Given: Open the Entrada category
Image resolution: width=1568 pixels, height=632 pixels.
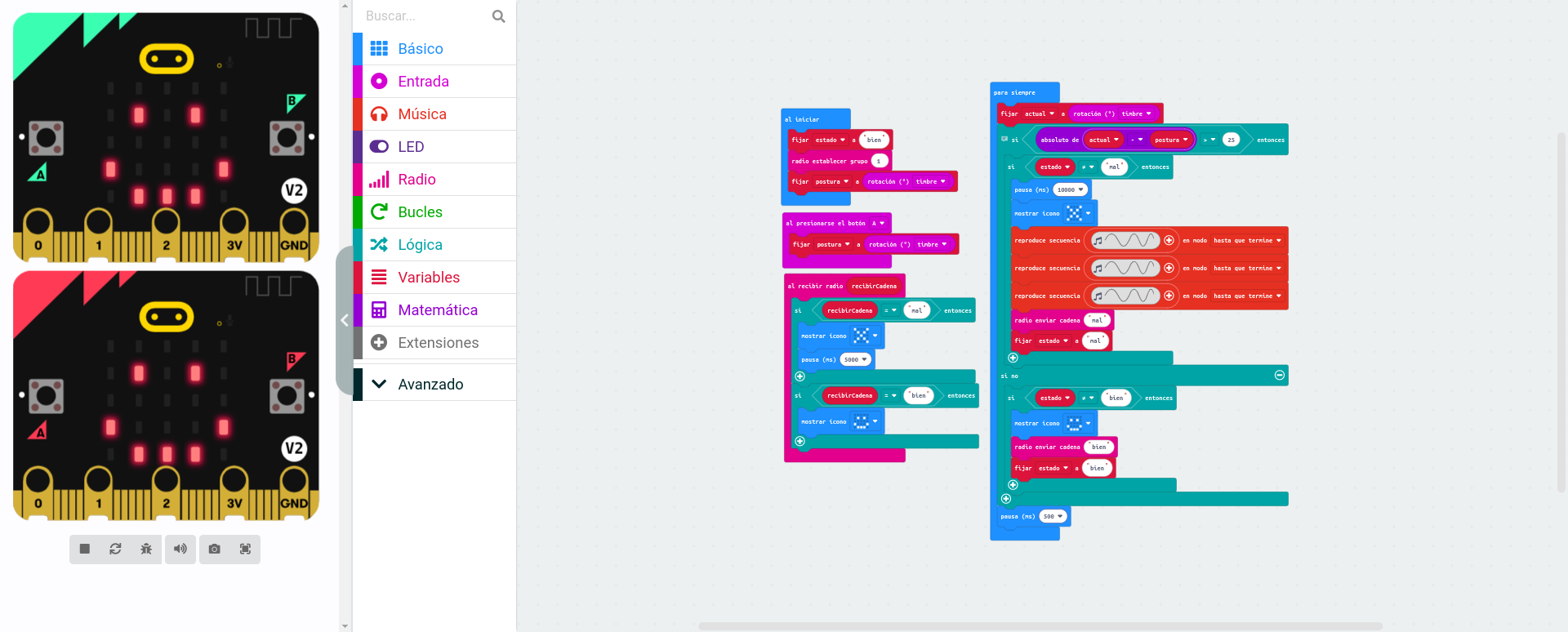Looking at the screenshot, I should [x=434, y=82].
